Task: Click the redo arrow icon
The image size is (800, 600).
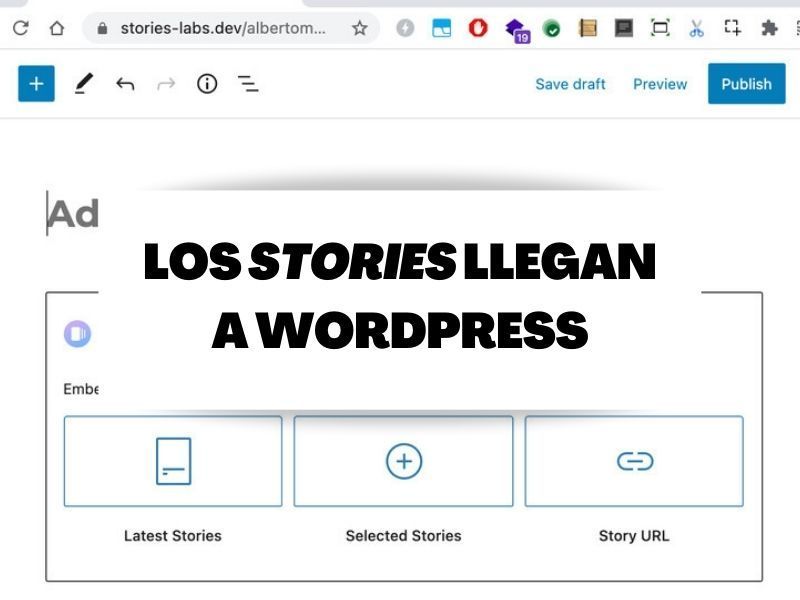Action: [166, 84]
